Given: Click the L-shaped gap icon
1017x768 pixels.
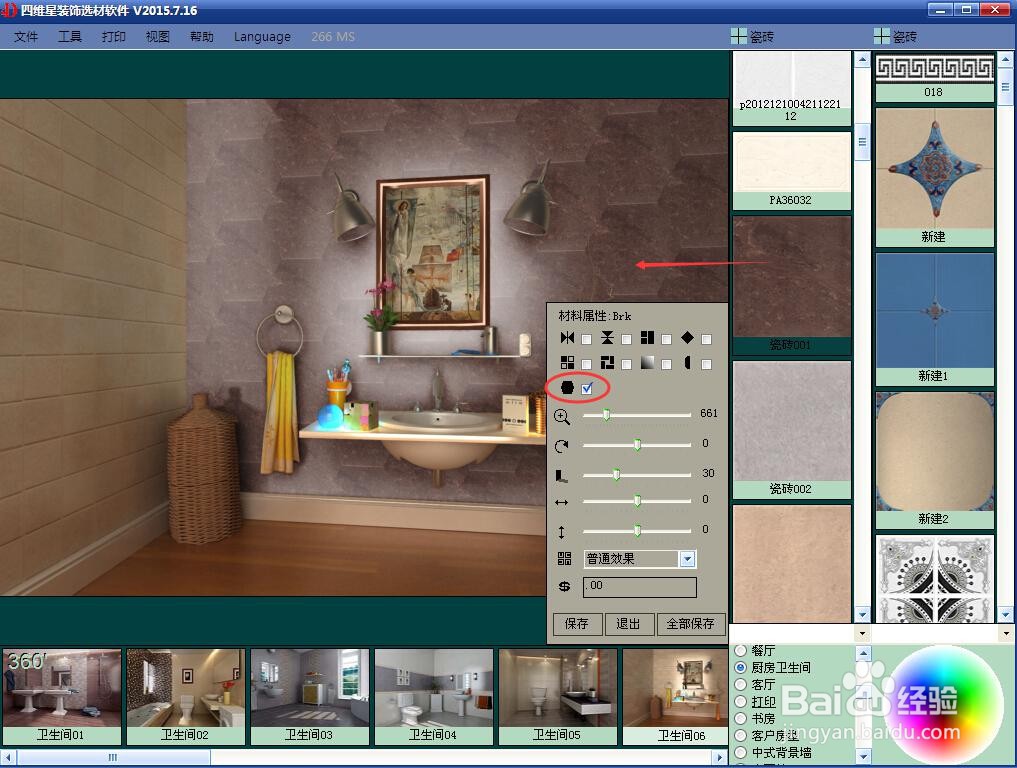Looking at the screenshot, I should pyautogui.click(x=562, y=476).
